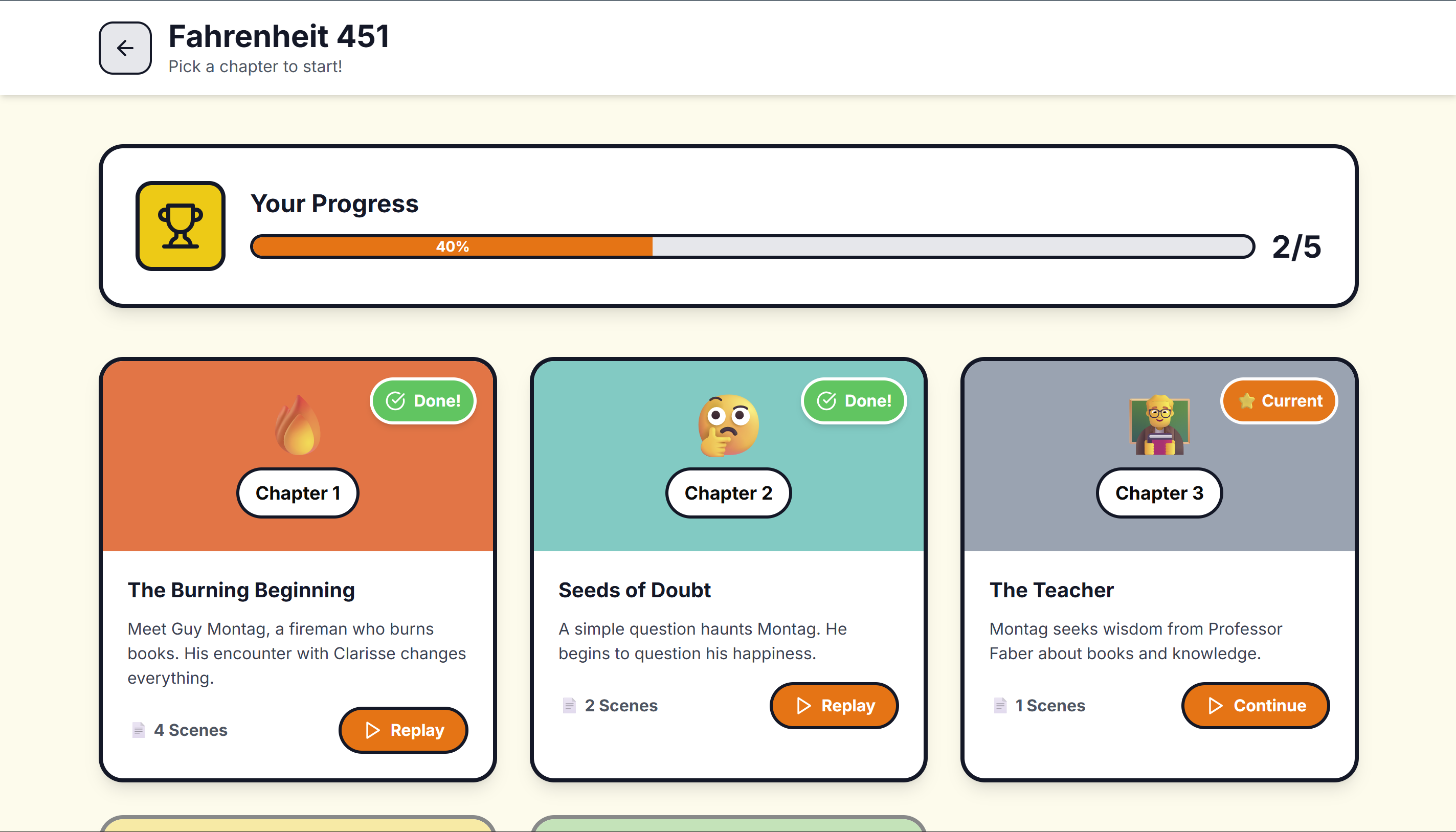The height and width of the screenshot is (832, 1456).
Task: Click the document icon beside 4 Scenes
Action: point(138,730)
